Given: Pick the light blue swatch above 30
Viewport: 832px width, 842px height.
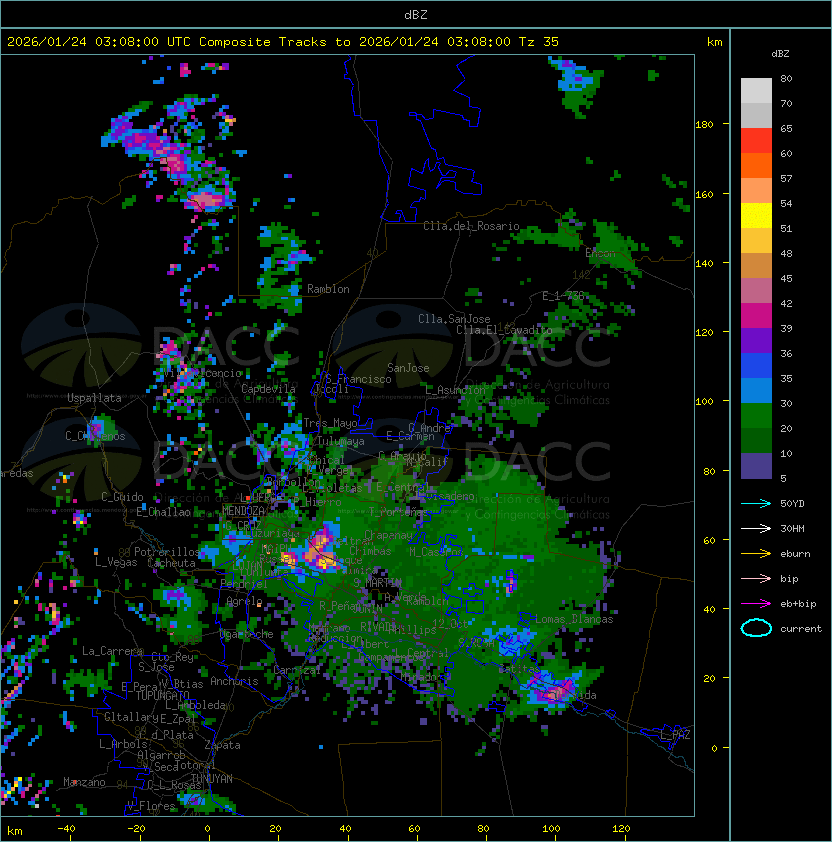Looking at the screenshot, I should pyautogui.click(x=756, y=390).
